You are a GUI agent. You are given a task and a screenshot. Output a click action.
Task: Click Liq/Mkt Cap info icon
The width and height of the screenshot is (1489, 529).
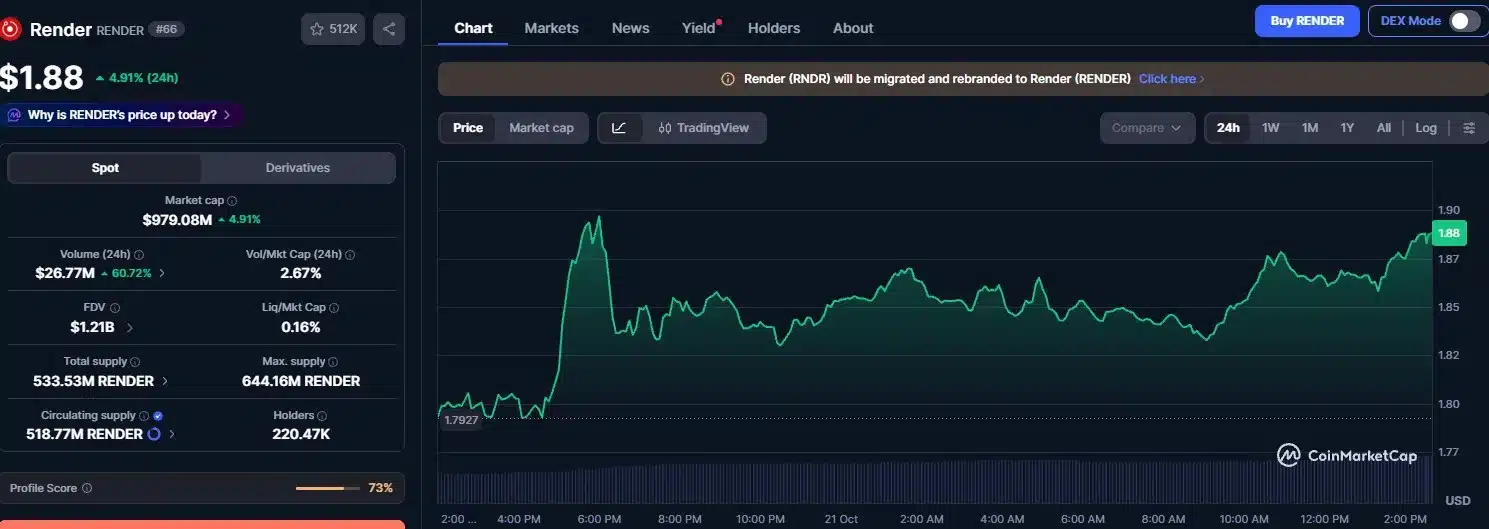[334, 308]
